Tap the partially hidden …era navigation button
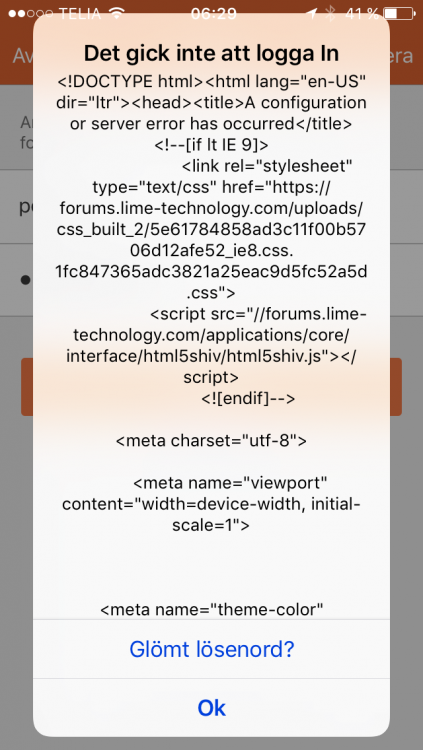This screenshot has height=750, width=423. (x=401, y=56)
